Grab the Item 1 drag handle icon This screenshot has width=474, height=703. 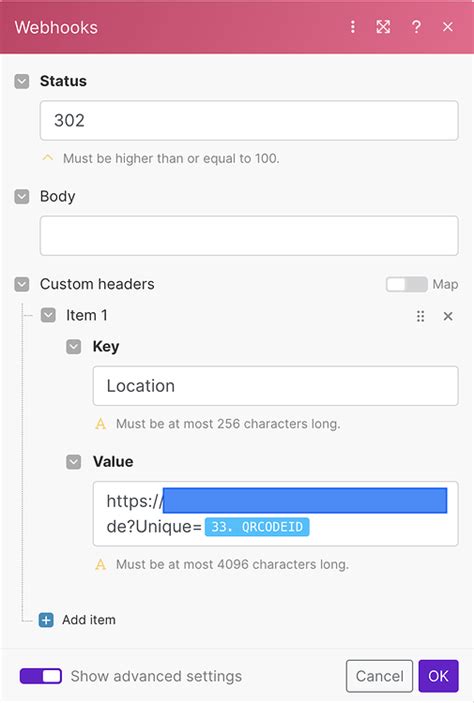[x=420, y=316]
